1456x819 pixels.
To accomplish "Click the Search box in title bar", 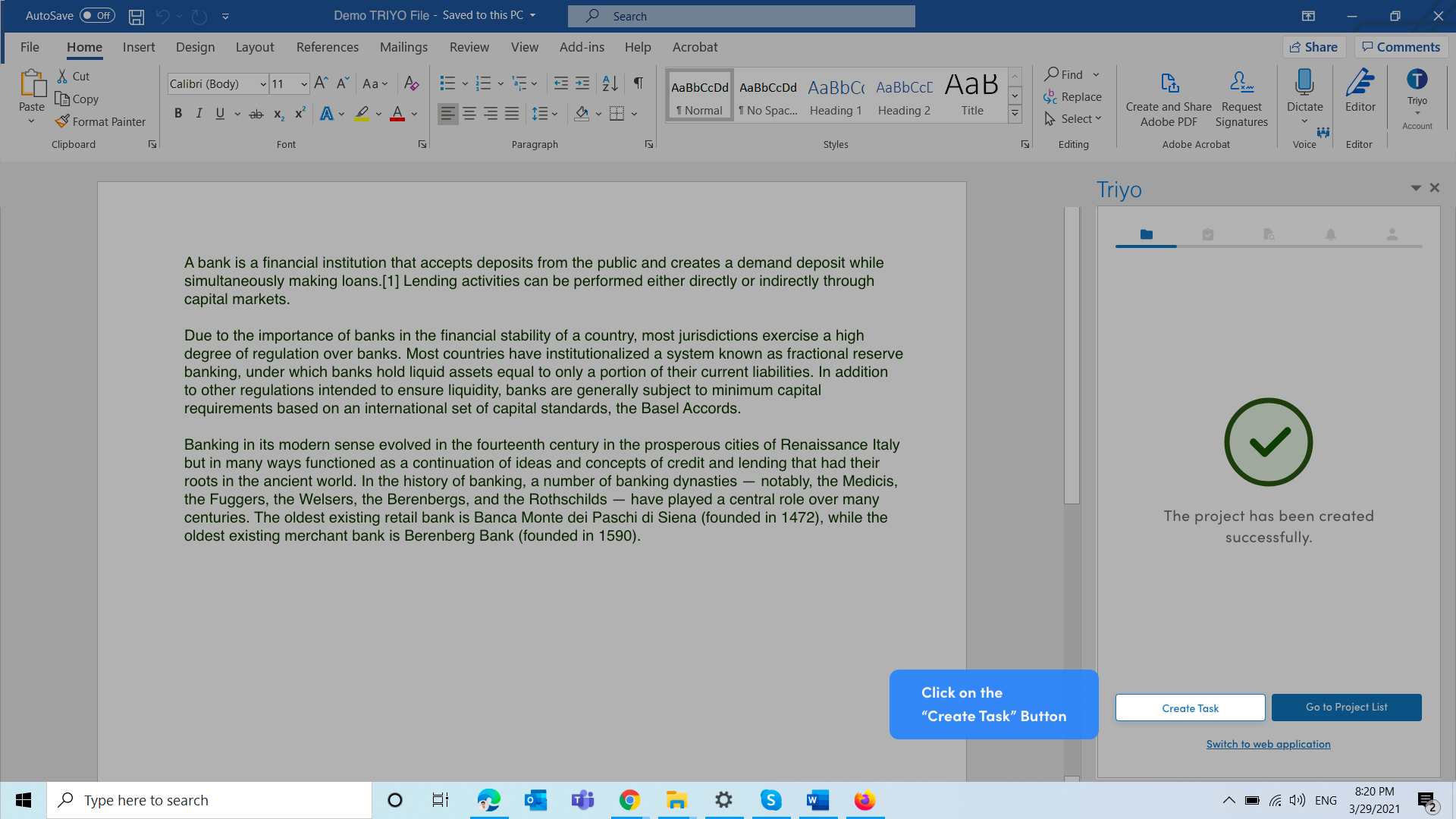I will tap(741, 16).
